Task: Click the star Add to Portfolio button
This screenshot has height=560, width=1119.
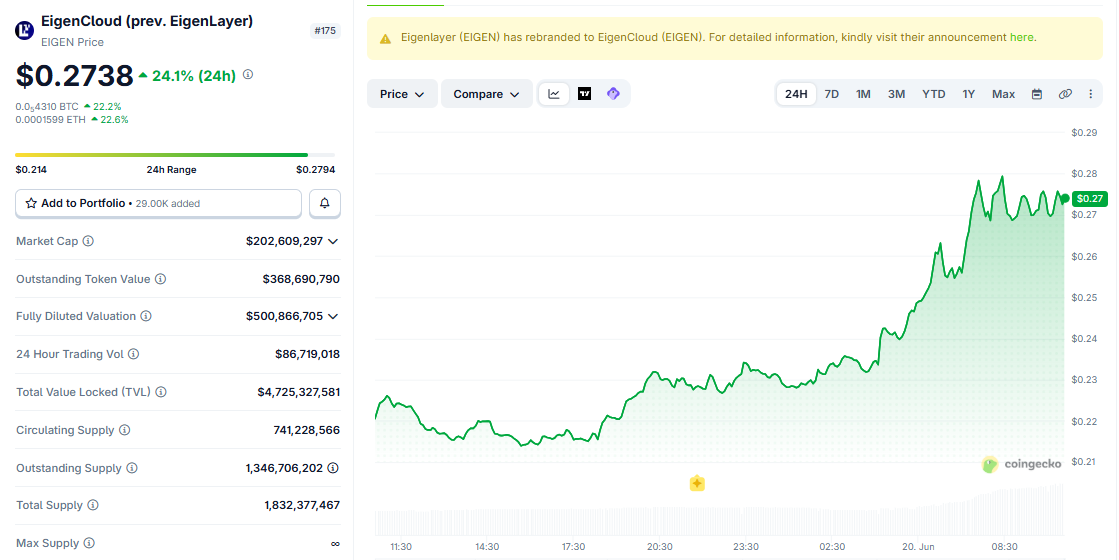Action: pos(158,203)
